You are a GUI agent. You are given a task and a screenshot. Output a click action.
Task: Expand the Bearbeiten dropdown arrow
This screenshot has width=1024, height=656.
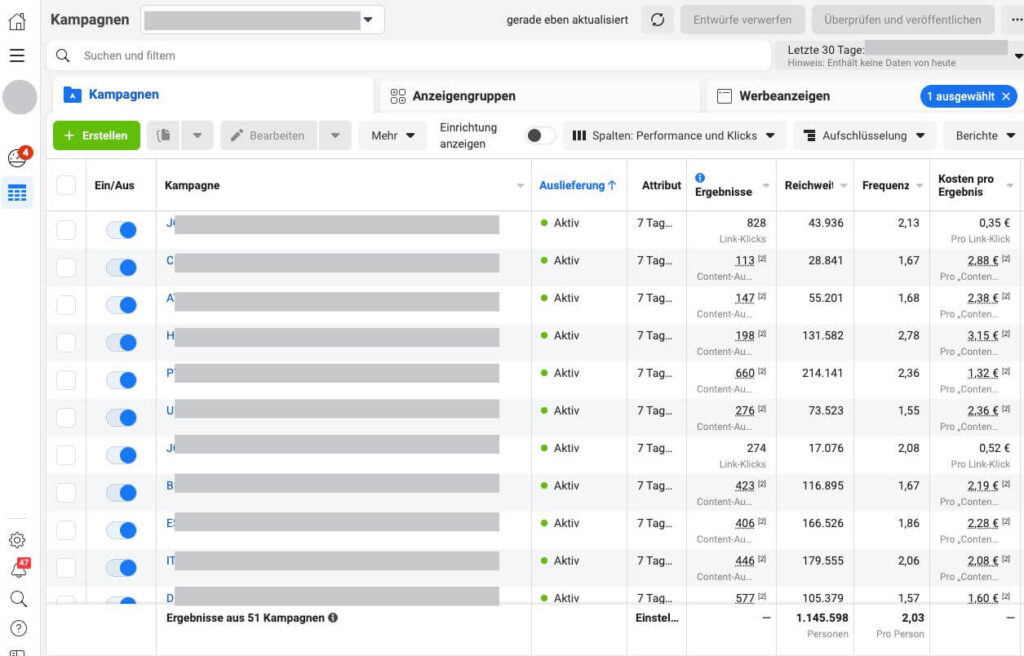click(335, 135)
